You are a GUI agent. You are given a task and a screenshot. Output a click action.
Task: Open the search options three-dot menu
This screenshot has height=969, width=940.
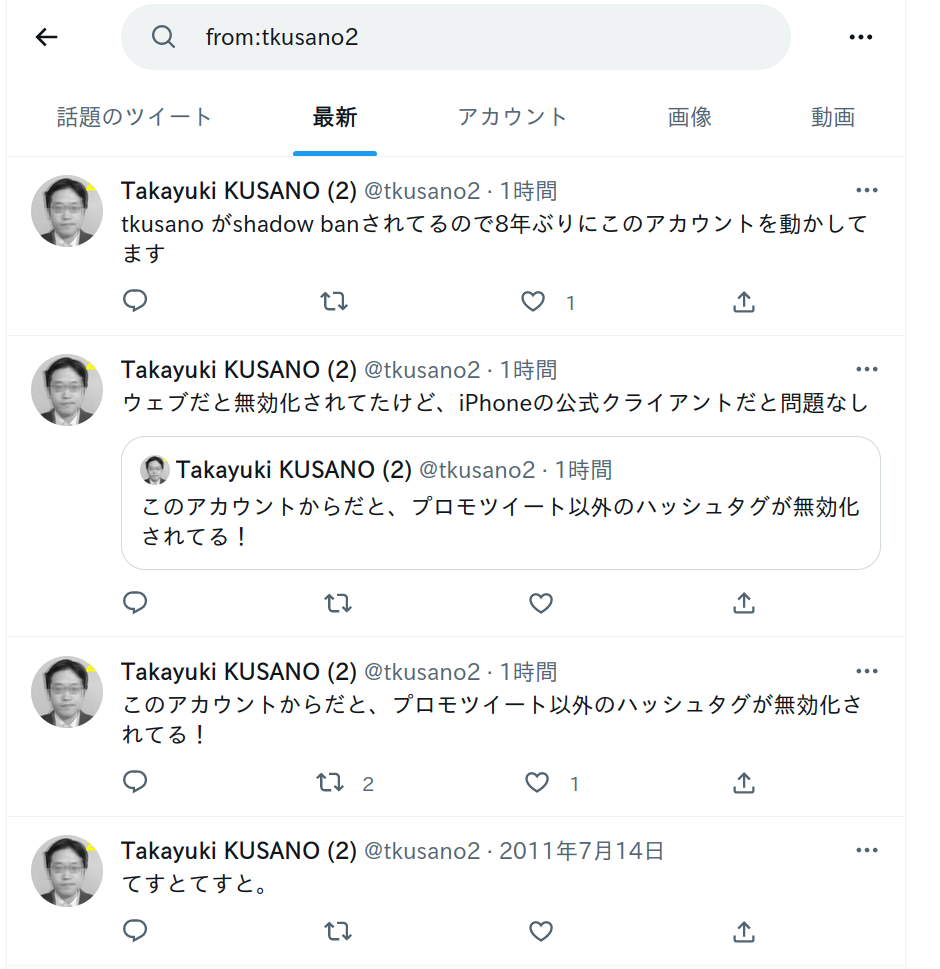pyautogui.click(x=860, y=37)
